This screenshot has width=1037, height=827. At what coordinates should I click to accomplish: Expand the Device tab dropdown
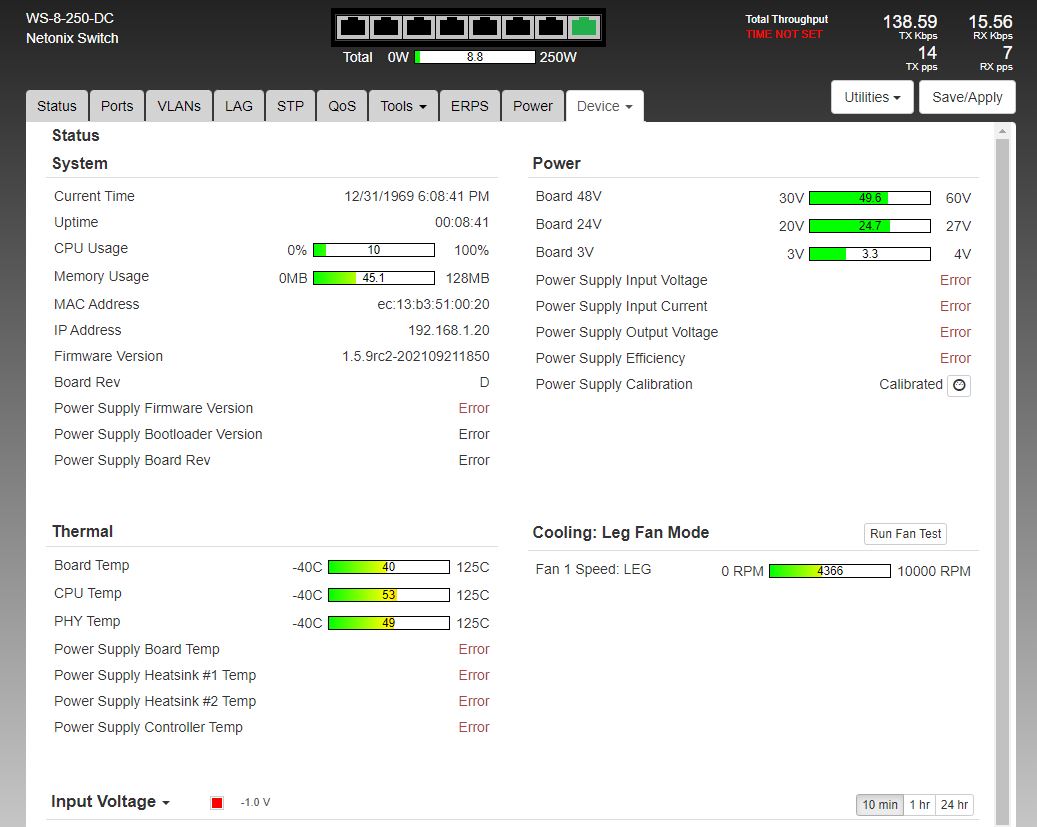tap(604, 106)
